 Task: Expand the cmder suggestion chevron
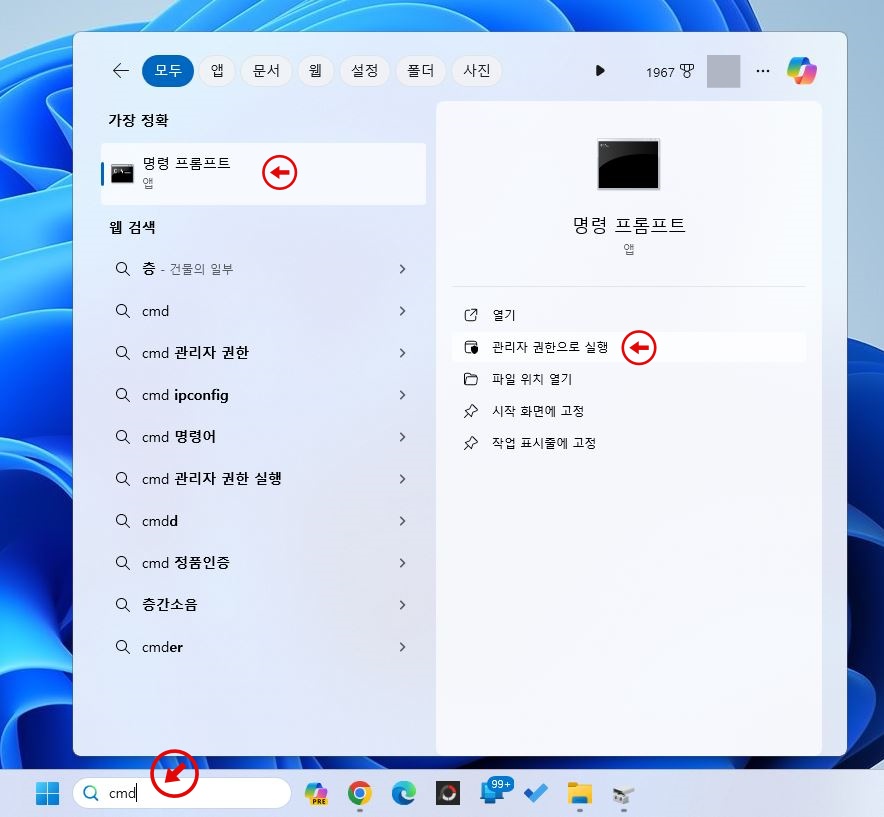pos(402,647)
